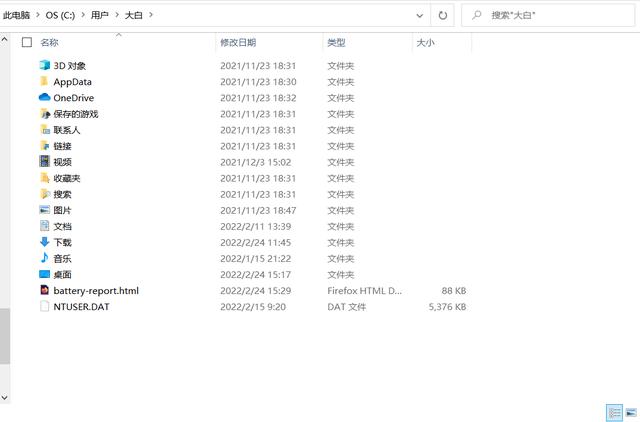
Task: Sort by 名称 column header
Action: [x=49, y=42]
